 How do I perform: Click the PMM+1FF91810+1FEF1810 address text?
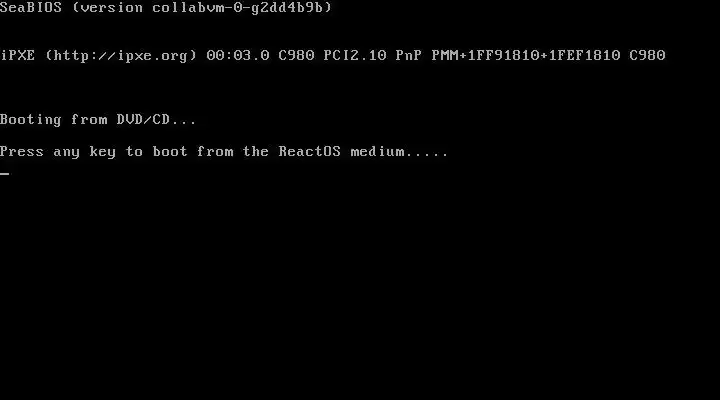point(526,56)
